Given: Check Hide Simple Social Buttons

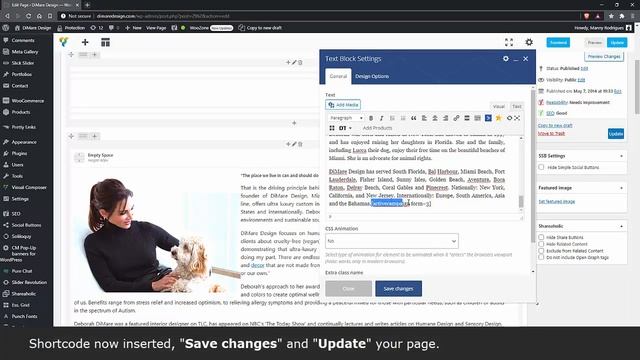Looking at the screenshot, I should 541,167.
